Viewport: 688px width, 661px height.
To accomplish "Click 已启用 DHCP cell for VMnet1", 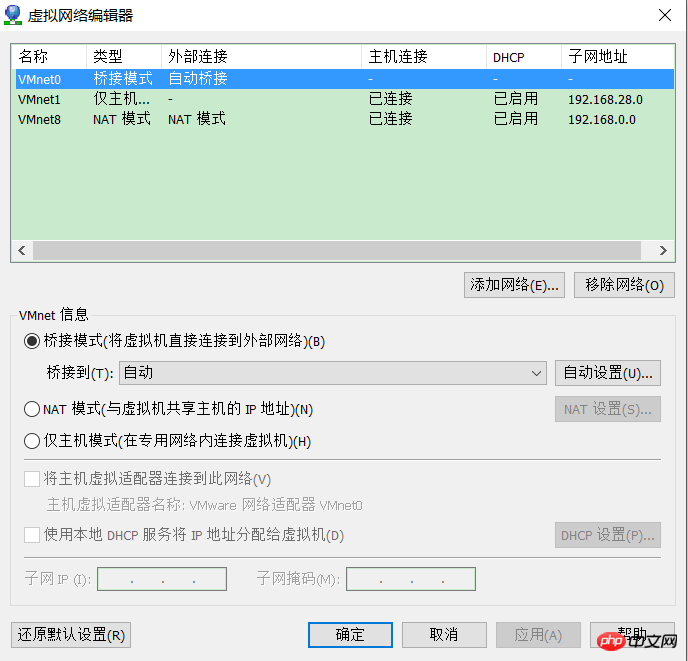I will click(516, 99).
